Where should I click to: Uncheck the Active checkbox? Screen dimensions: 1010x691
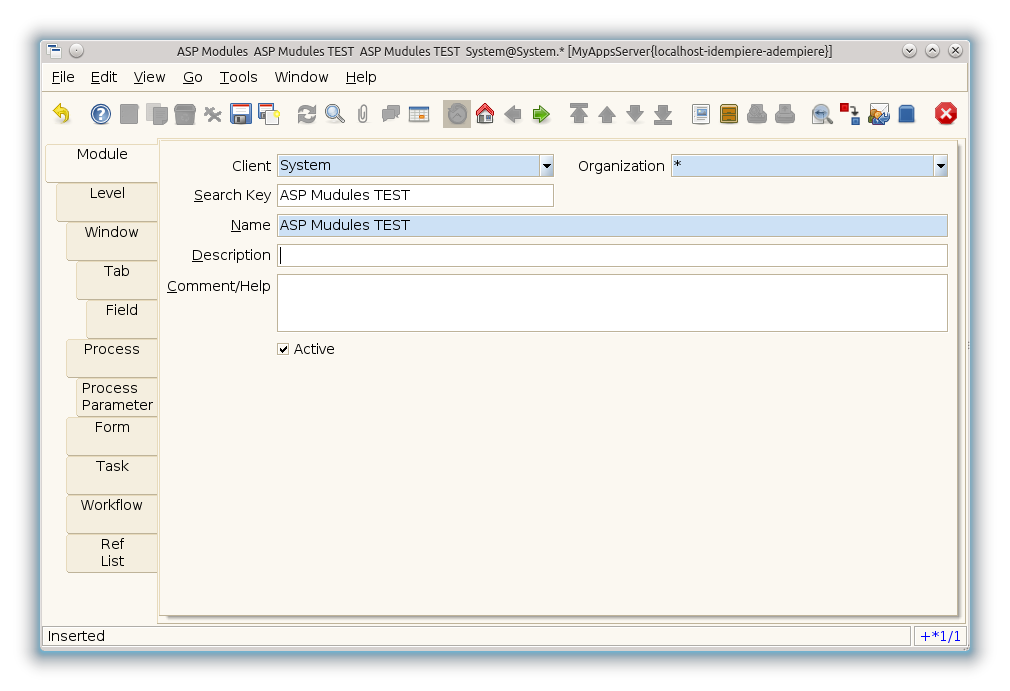coord(283,349)
